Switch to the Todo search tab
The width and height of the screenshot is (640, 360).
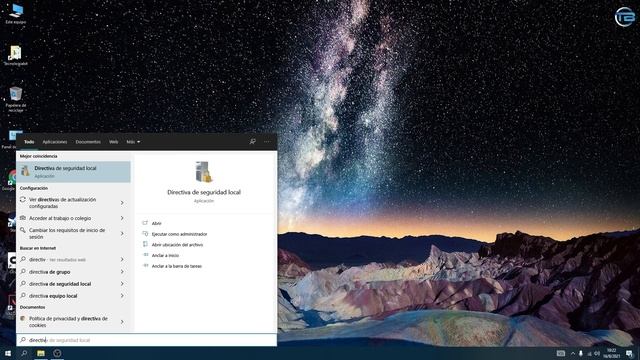tap(29, 142)
